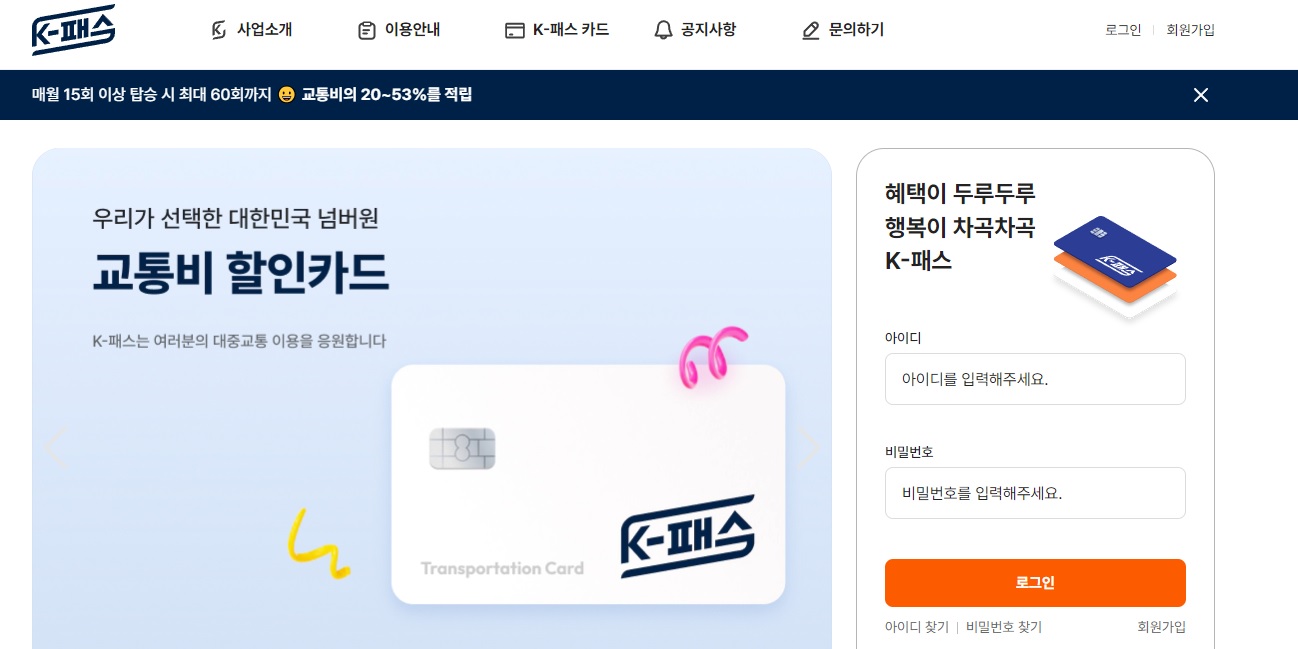Focus the 아이디 input field
Viewport: 1298px width, 649px height.
[1035, 379]
